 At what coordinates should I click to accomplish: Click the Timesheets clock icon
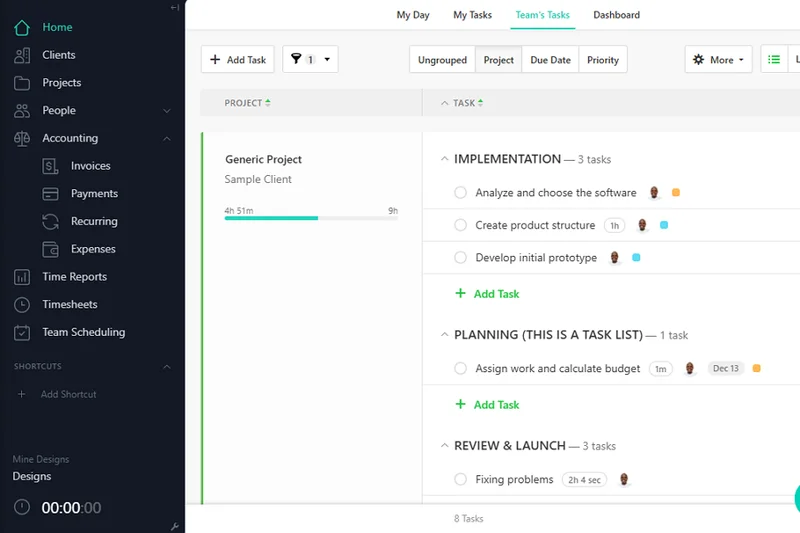point(22,304)
